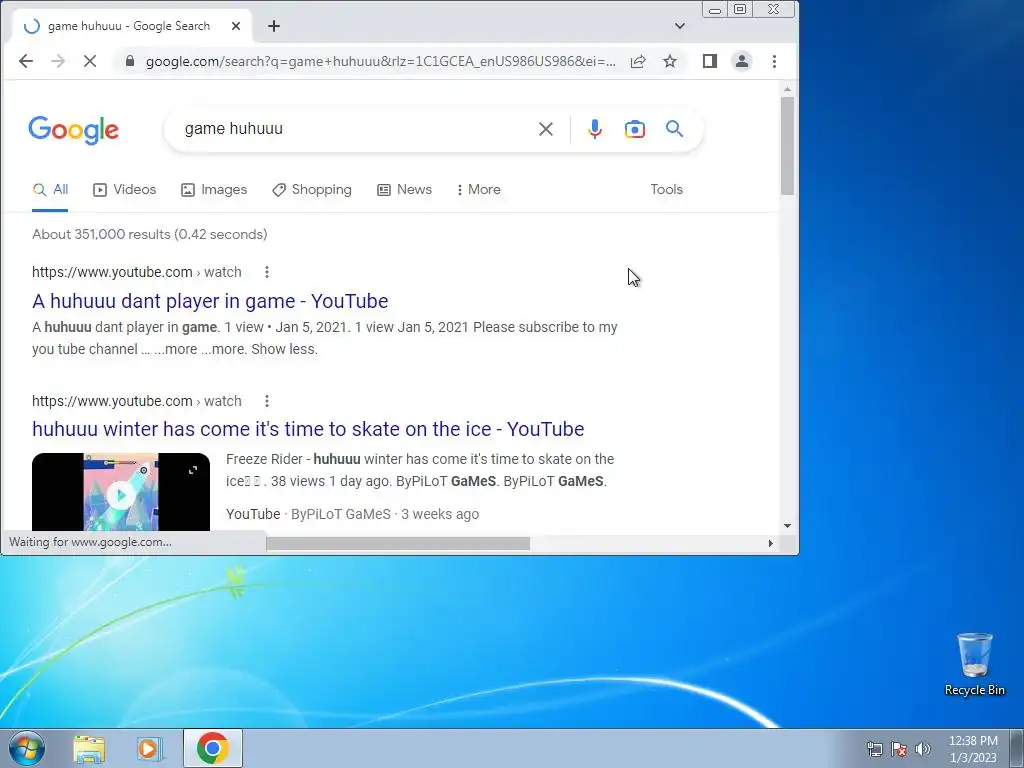
Task: Click the address bar URL
Action: pos(381,61)
